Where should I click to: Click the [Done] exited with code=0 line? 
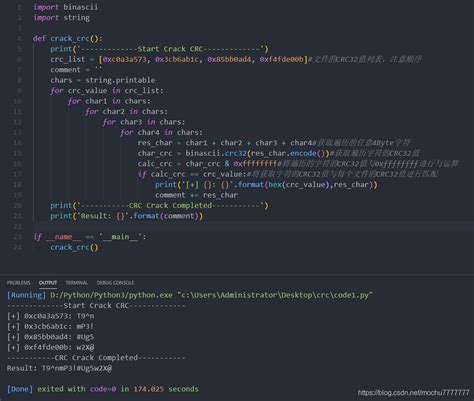coord(103,389)
